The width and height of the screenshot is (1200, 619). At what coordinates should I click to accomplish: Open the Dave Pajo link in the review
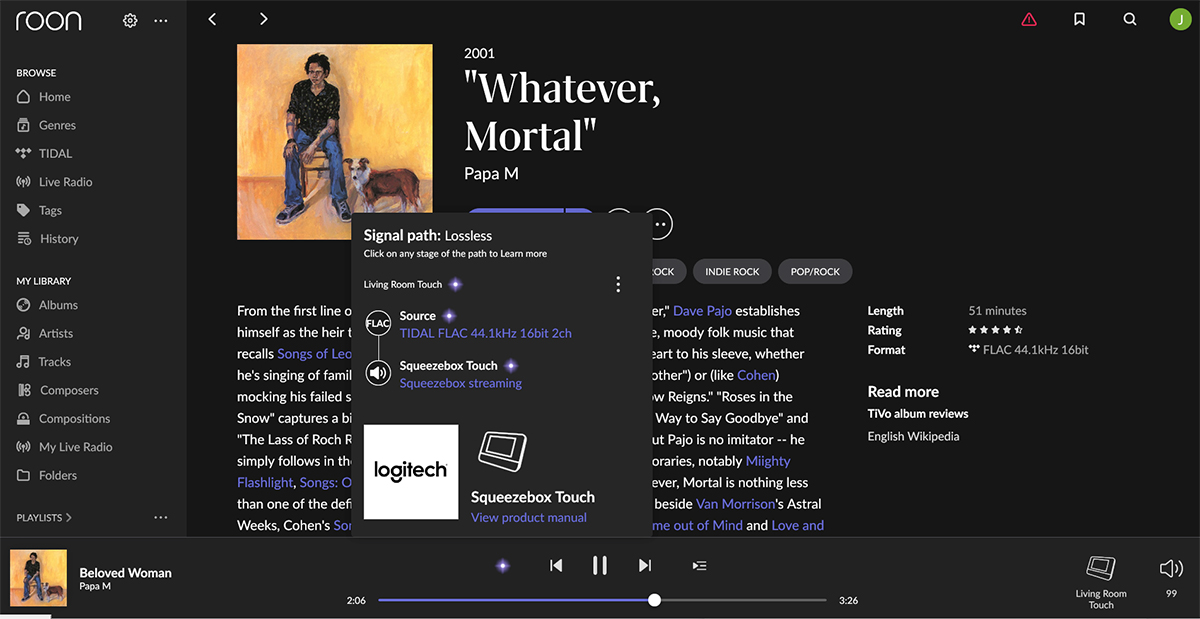point(704,311)
